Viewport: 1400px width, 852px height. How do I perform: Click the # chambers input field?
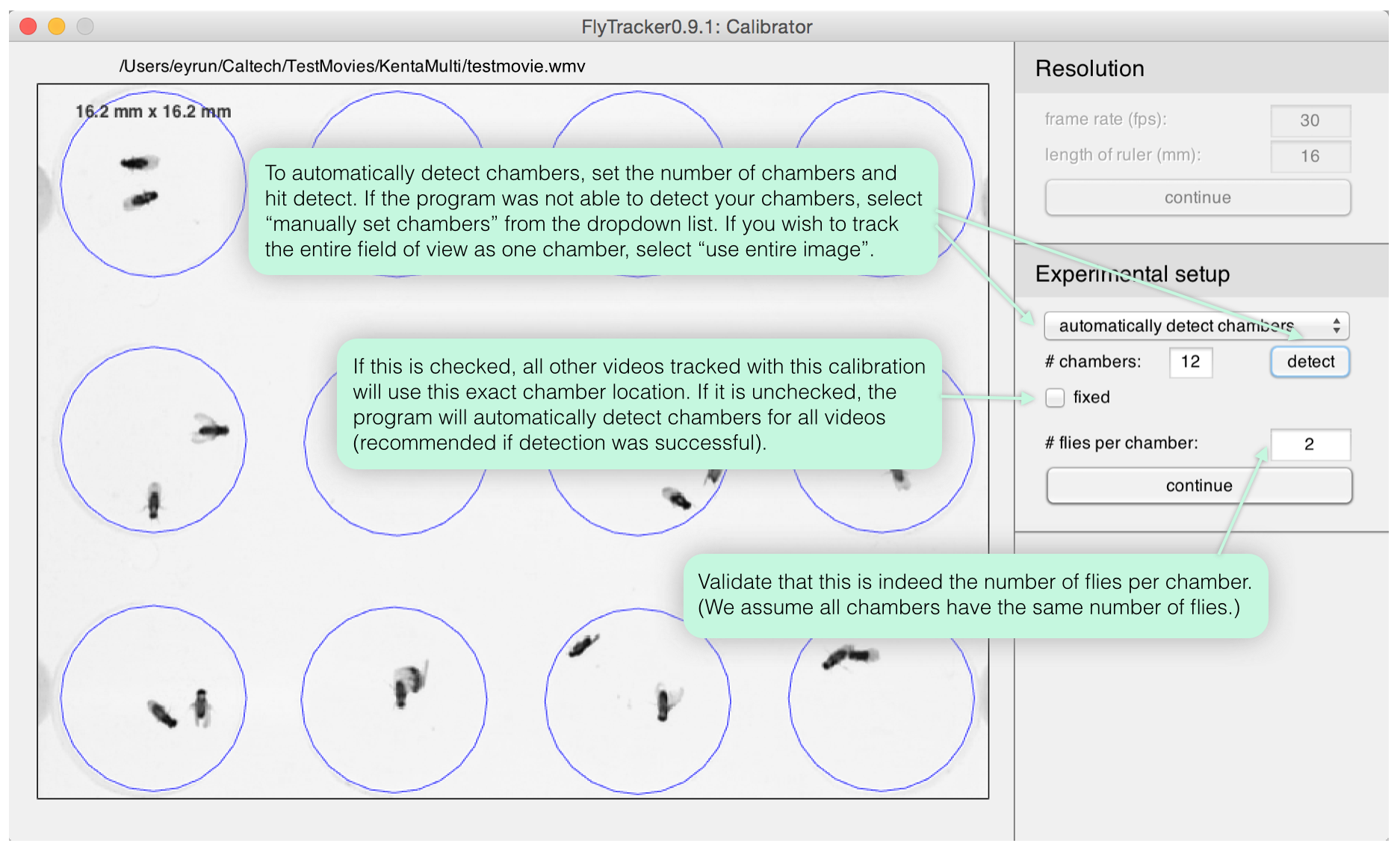coord(1190,362)
